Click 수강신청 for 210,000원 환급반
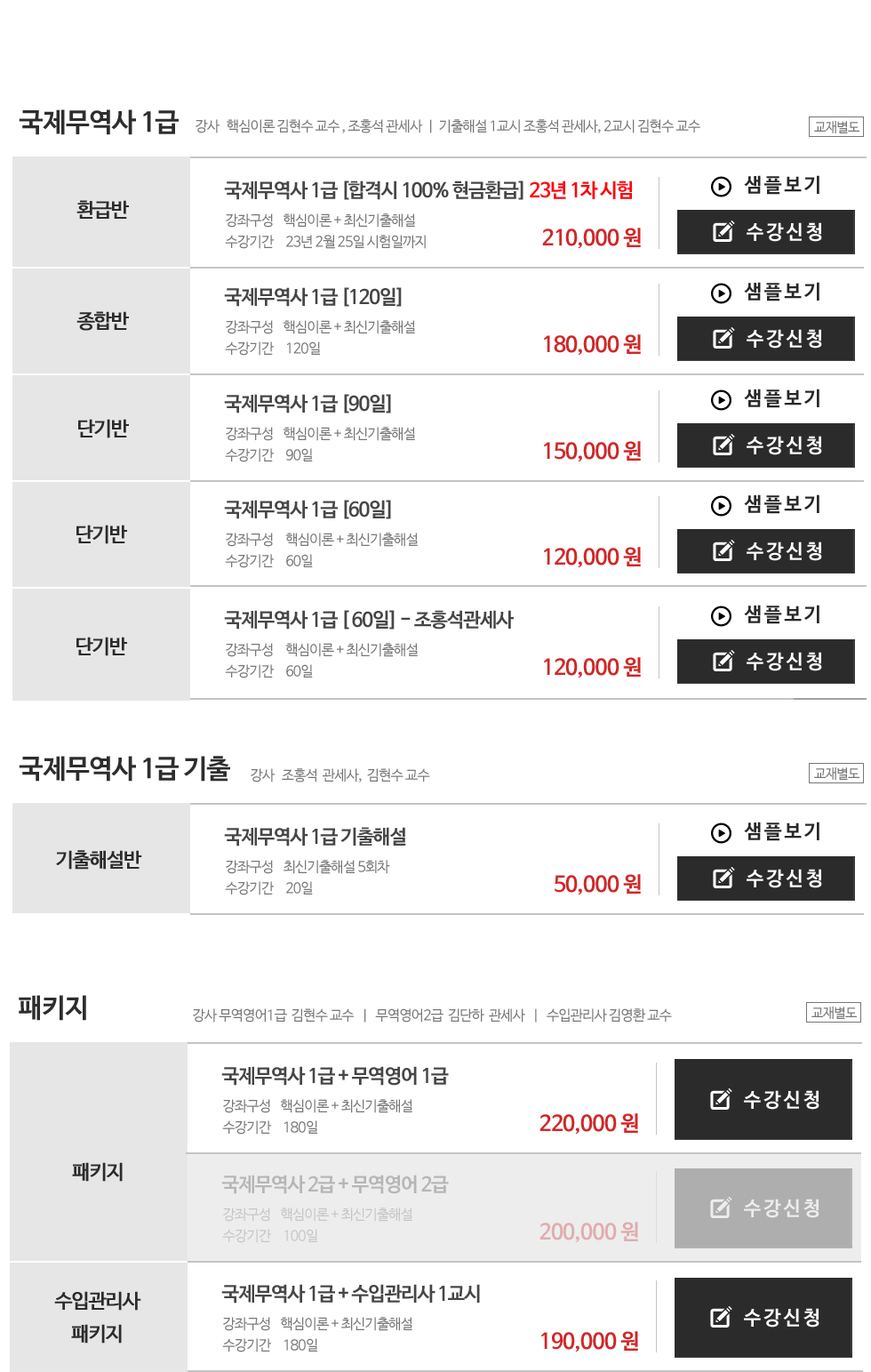 [766, 232]
